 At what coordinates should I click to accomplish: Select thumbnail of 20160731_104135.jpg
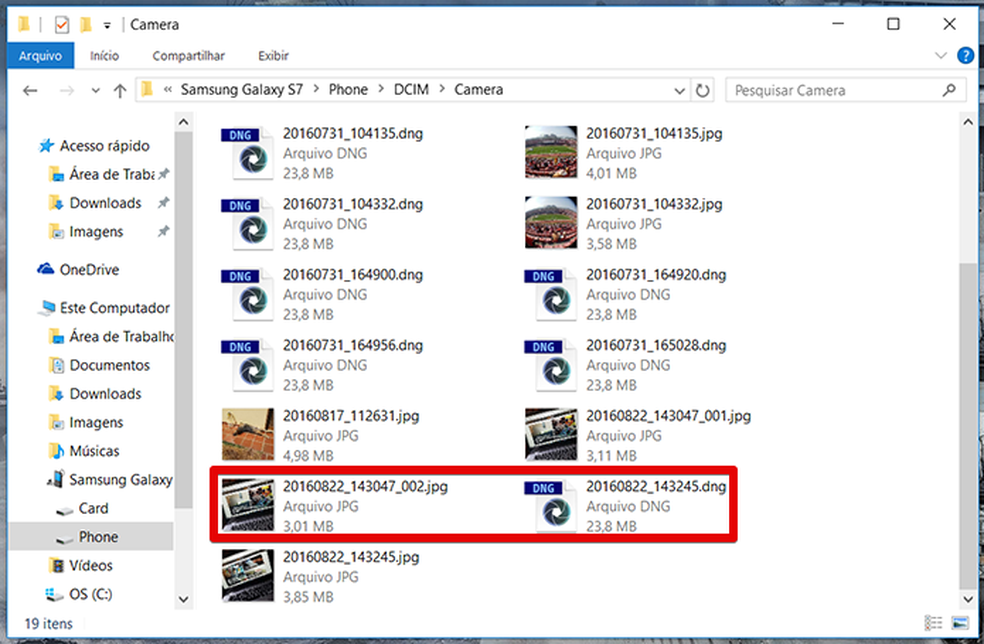(x=551, y=153)
